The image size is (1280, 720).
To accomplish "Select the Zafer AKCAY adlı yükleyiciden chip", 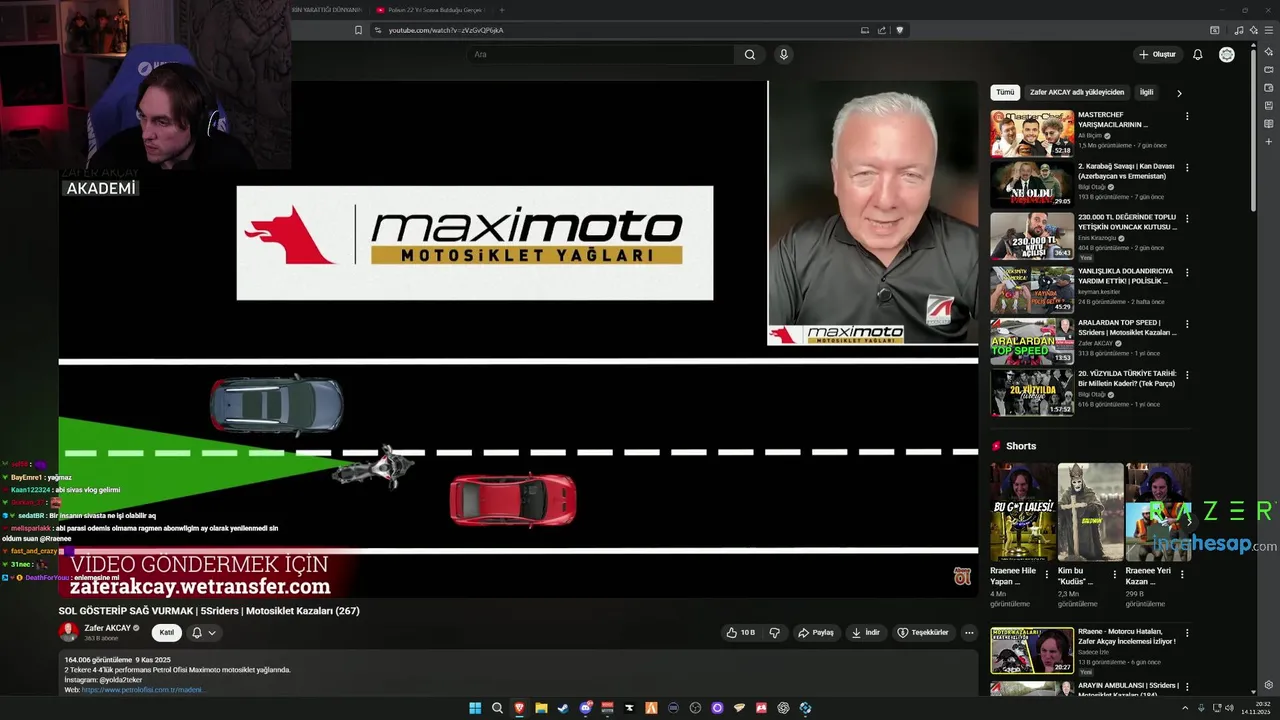I will click(x=1077, y=92).
